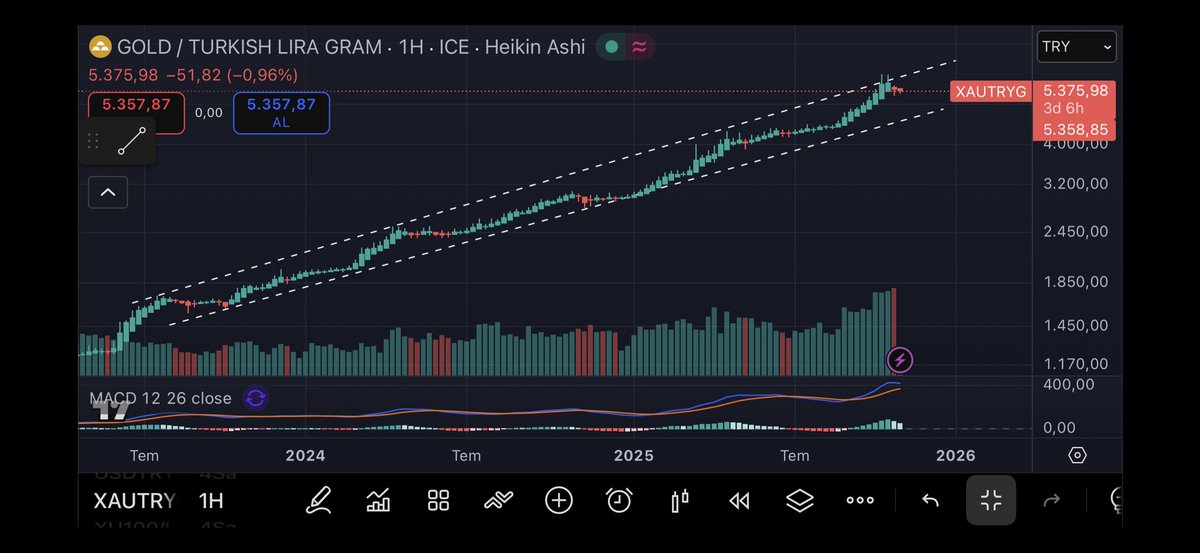The image size is (1200, 553).
Task: Click the 3.200,00 price axis label
Action: (x=1075, y=185)
